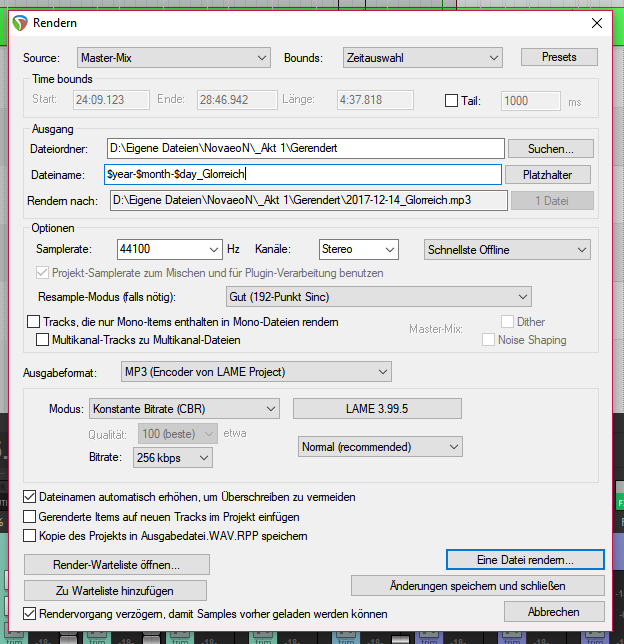
Task: Click the Dateiordner path field
Action: coord(306,148)
